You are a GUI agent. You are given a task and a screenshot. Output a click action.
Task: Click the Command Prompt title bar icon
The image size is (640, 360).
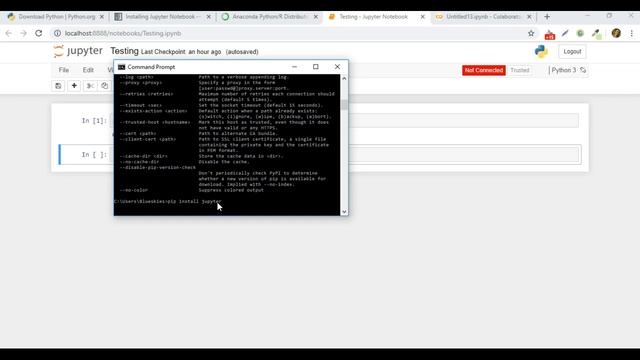[121, 67]
